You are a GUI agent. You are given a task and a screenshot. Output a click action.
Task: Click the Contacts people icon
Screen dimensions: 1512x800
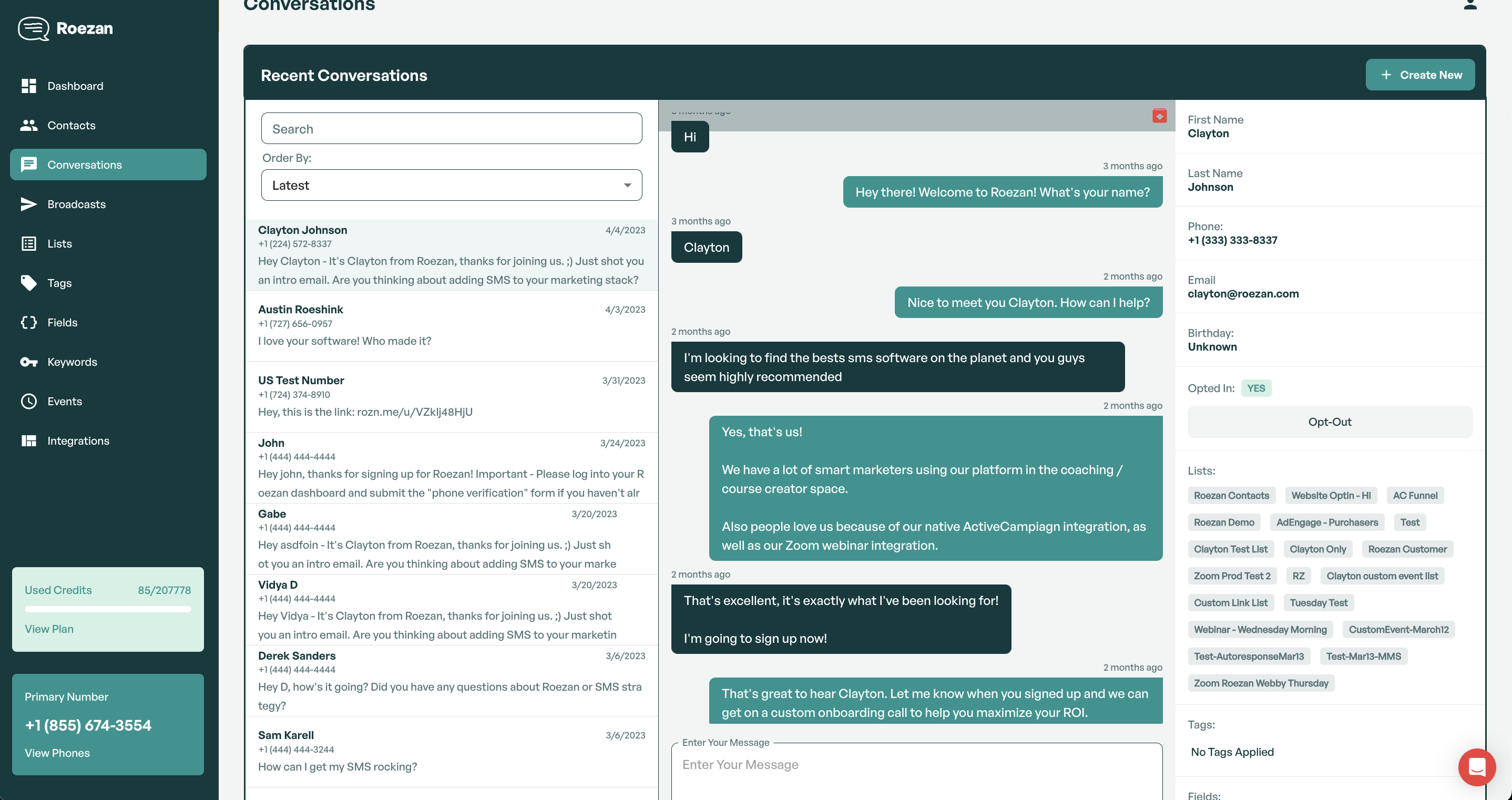pyautogui.click(x=28, y=125)
